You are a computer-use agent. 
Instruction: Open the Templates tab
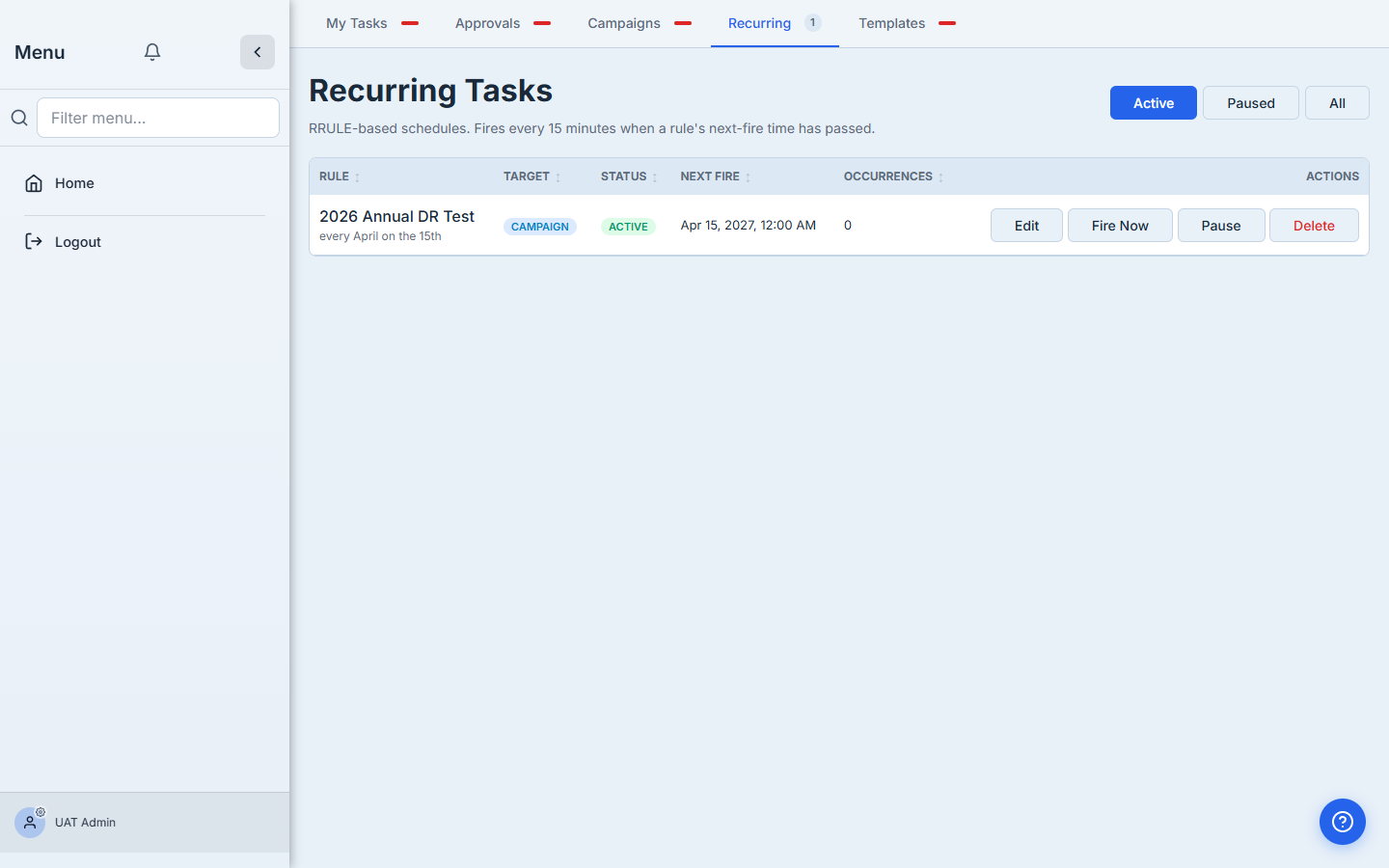point(907,23)
